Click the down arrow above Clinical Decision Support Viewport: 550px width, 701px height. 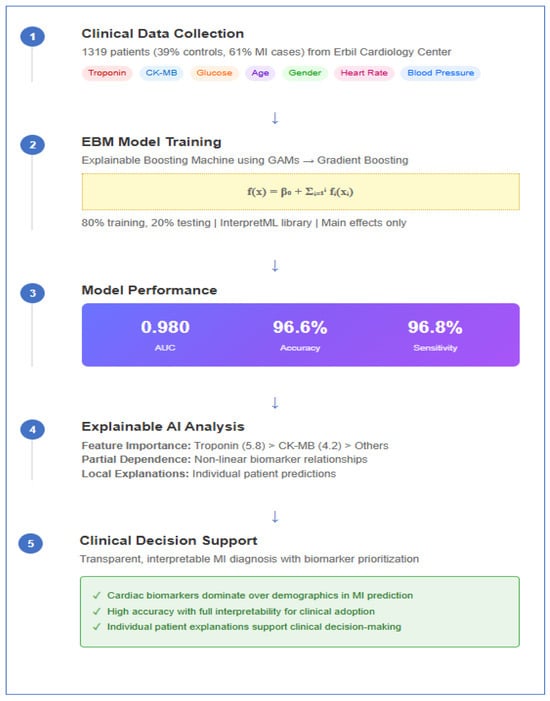[275, 517]
